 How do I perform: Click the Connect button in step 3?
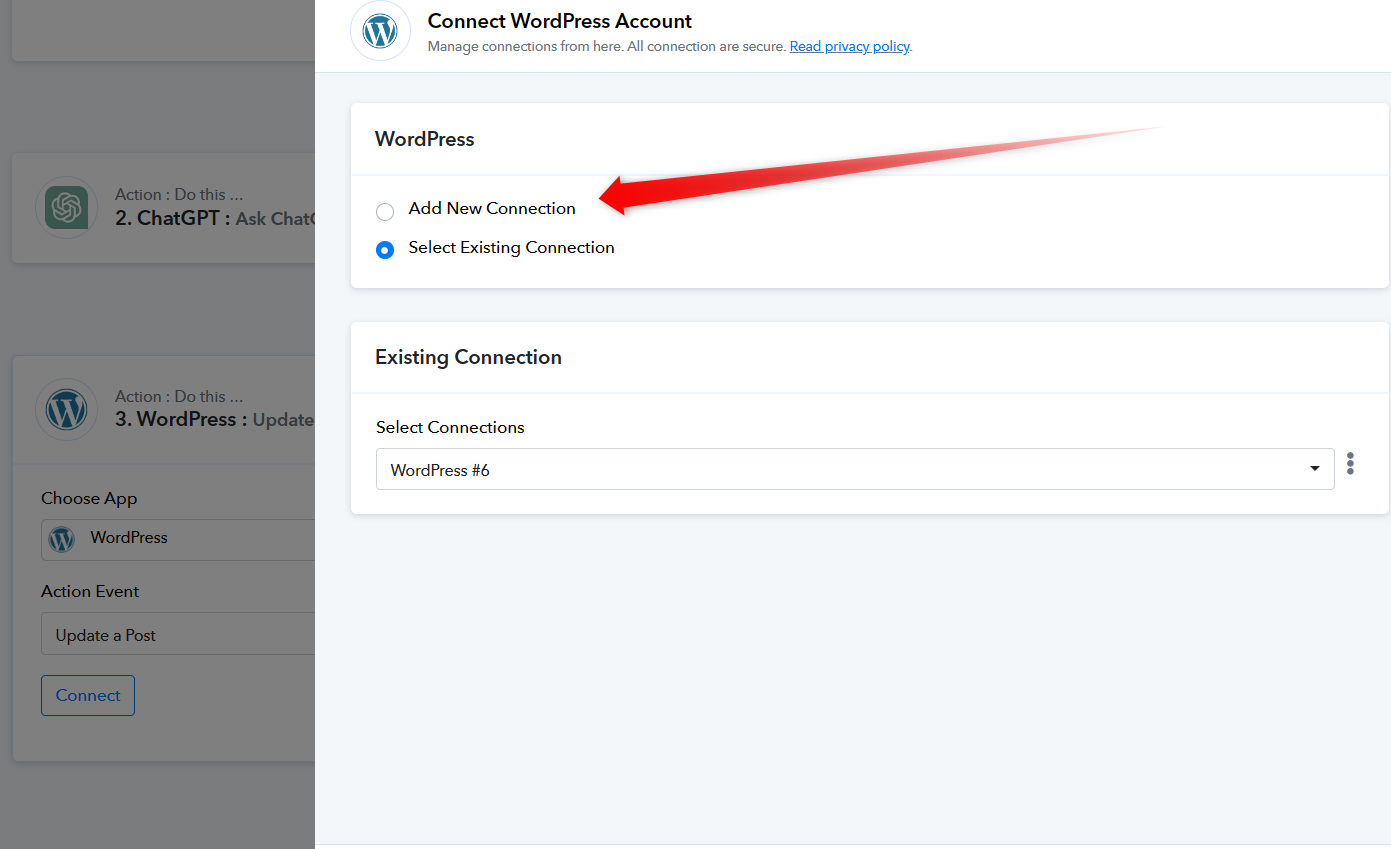tap(88, 696)
